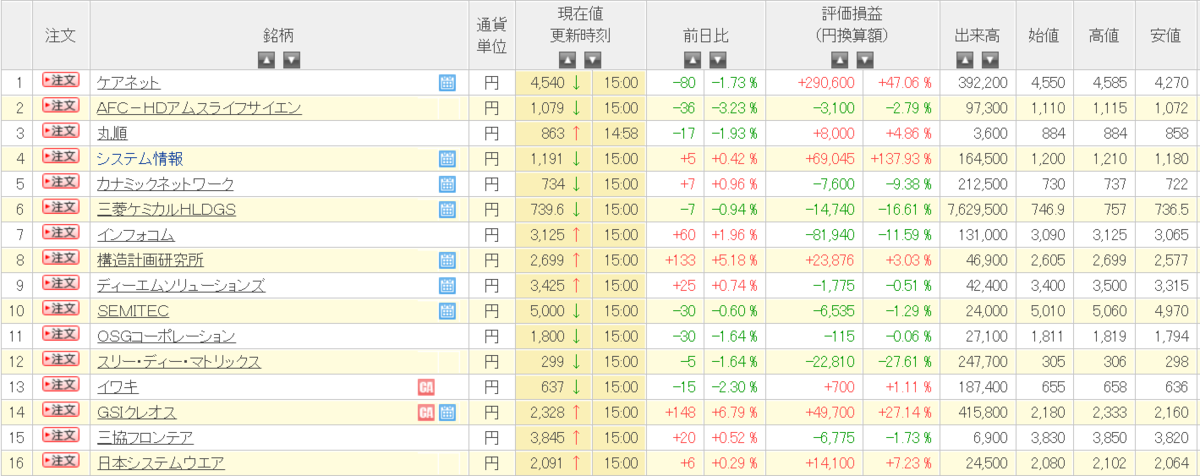Sort 銘柄 column descending with down arrow

(x=291, y=60)
